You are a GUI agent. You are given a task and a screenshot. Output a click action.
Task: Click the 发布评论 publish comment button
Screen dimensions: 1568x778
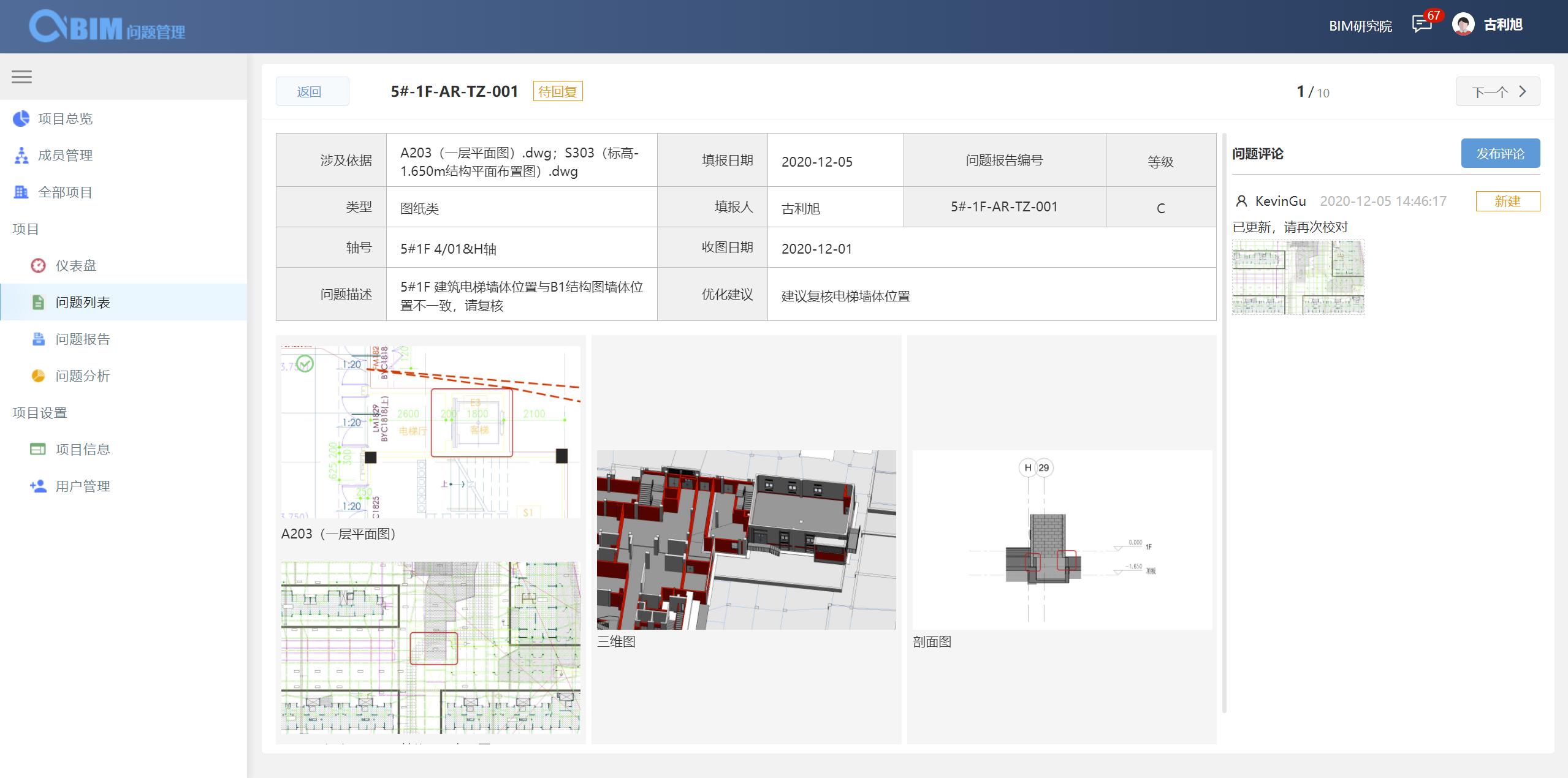1500,154
